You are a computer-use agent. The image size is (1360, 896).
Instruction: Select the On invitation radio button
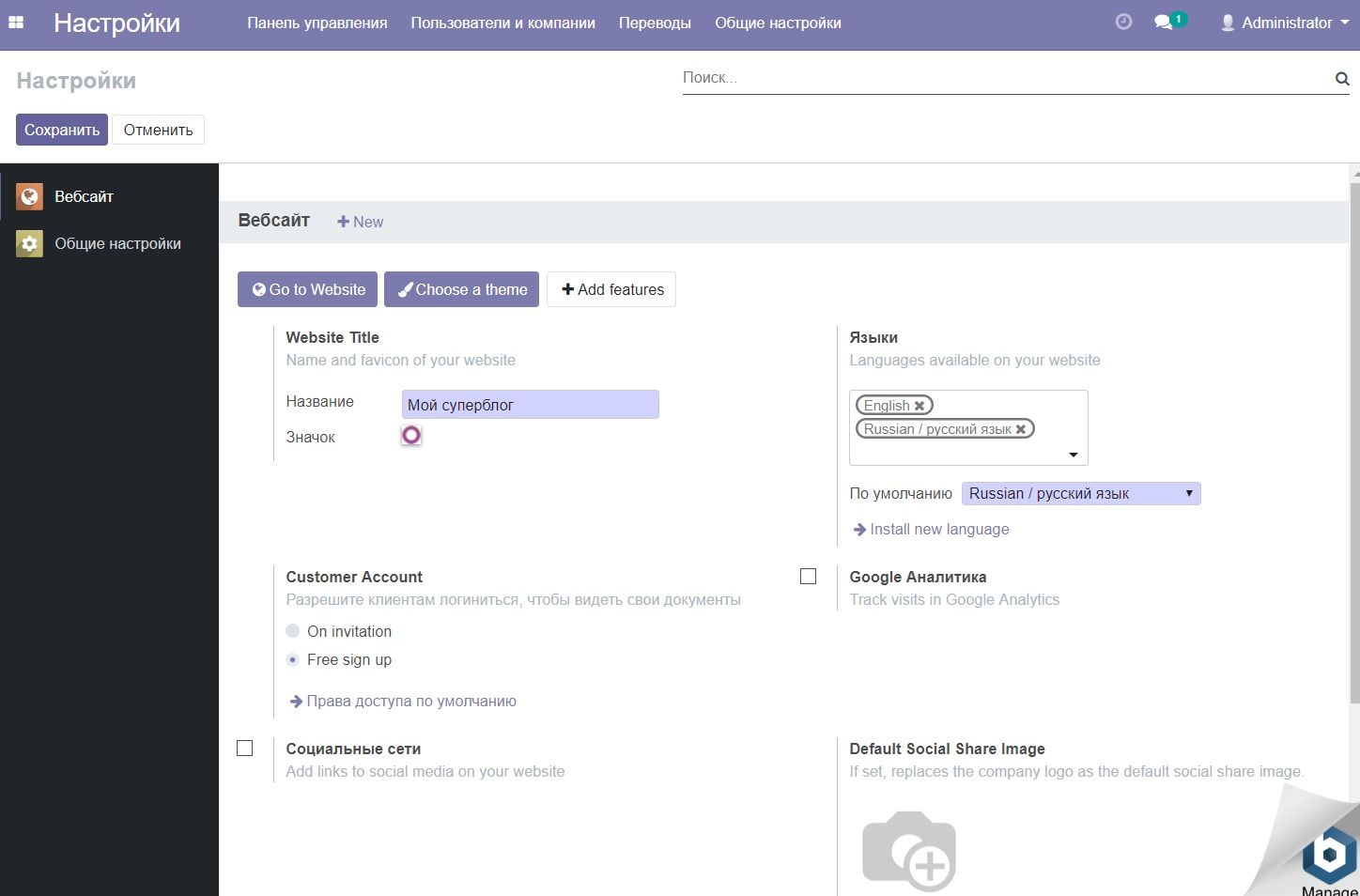tap(292, 630)
